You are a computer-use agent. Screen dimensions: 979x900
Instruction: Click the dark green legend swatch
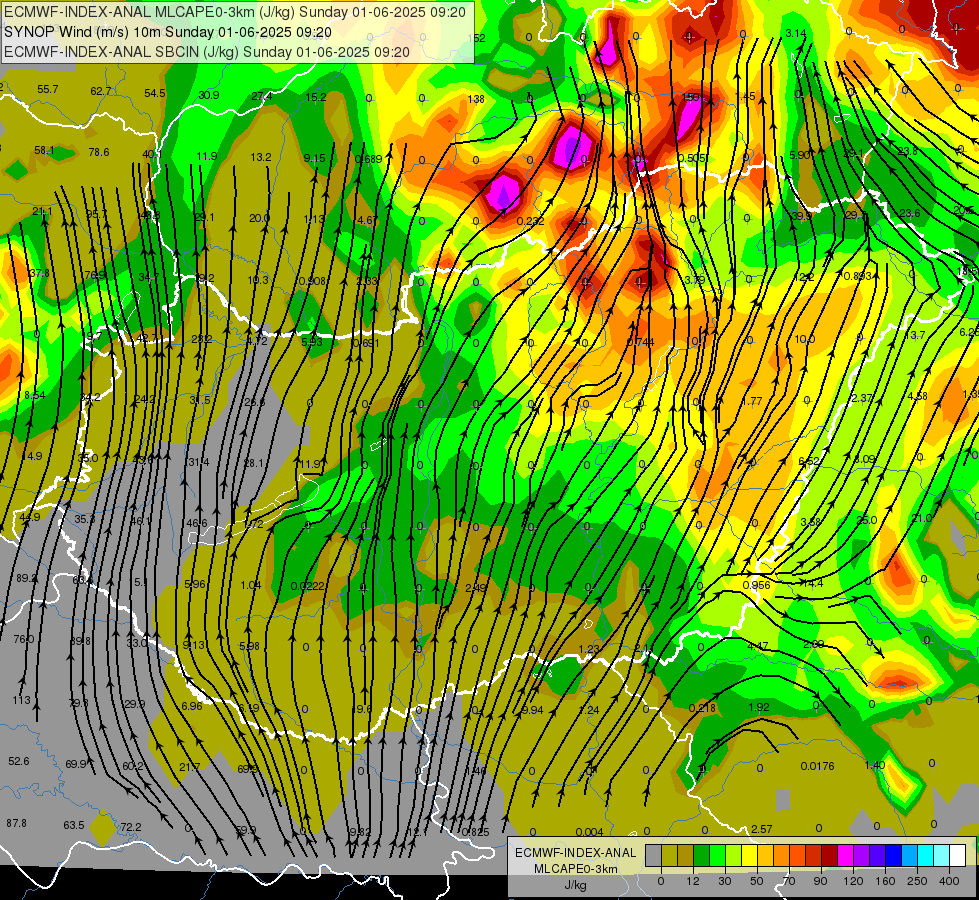click(701, 856)
